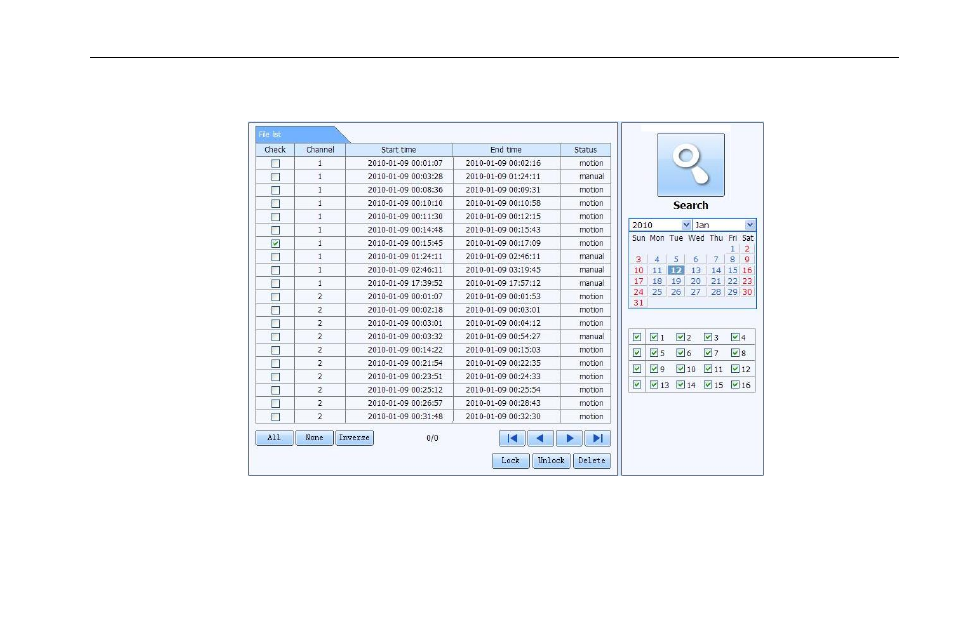Click the End time column header
Screen dimensions: 955x636
pyautogui.click(x=506, y=150)
